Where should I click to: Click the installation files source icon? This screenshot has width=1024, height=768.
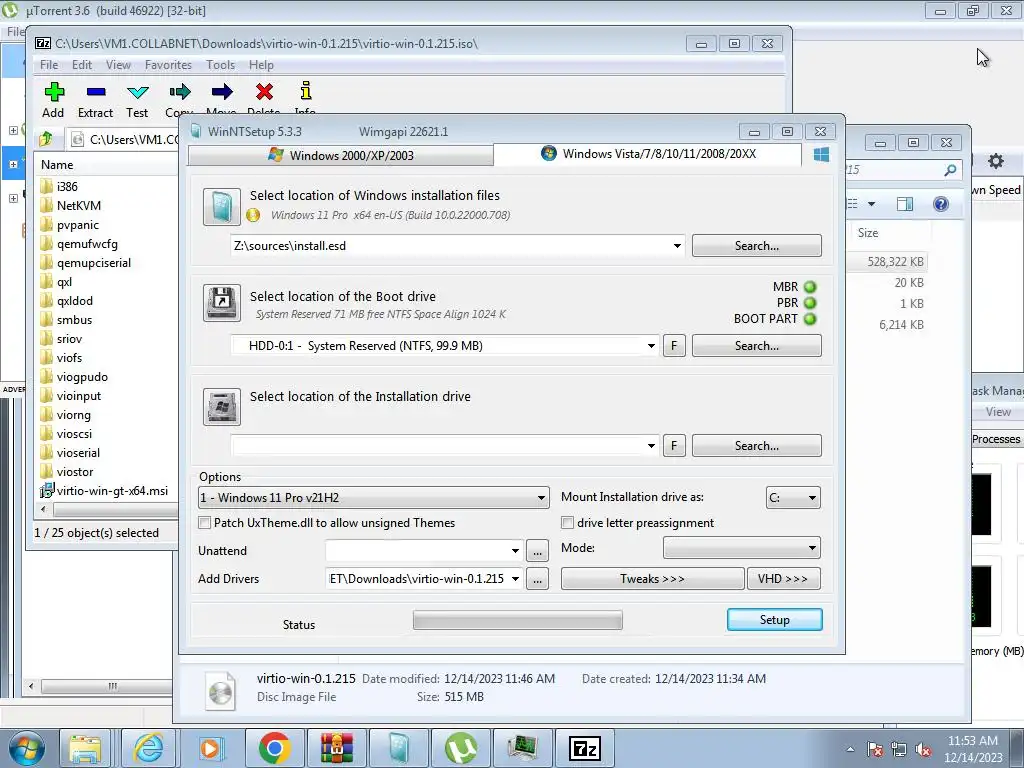(221, 206)
